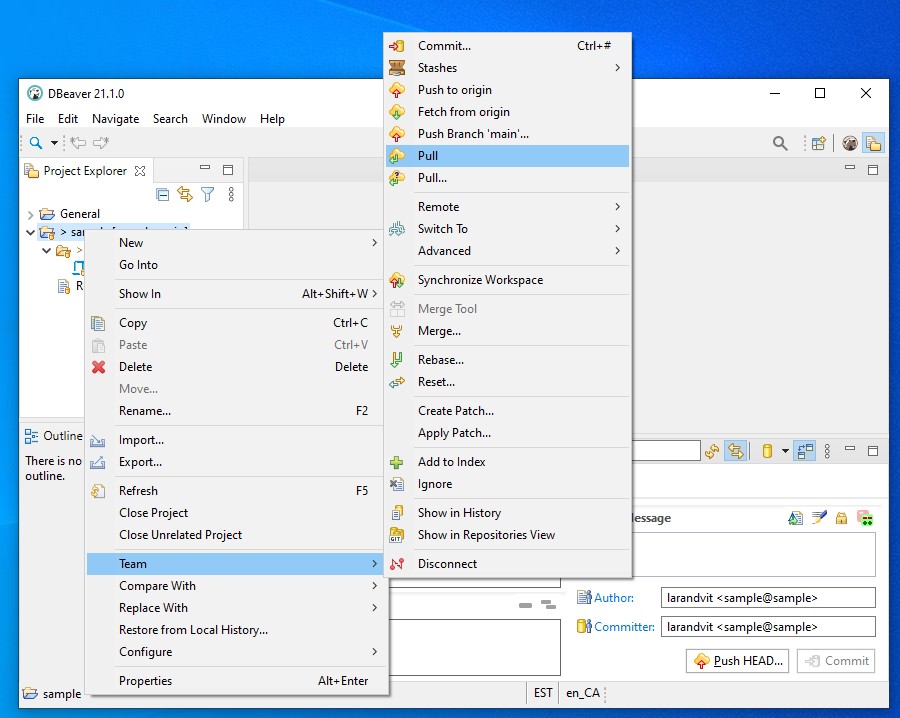
Task: Choose Restore from Local History...
Action: click(236, 630)
